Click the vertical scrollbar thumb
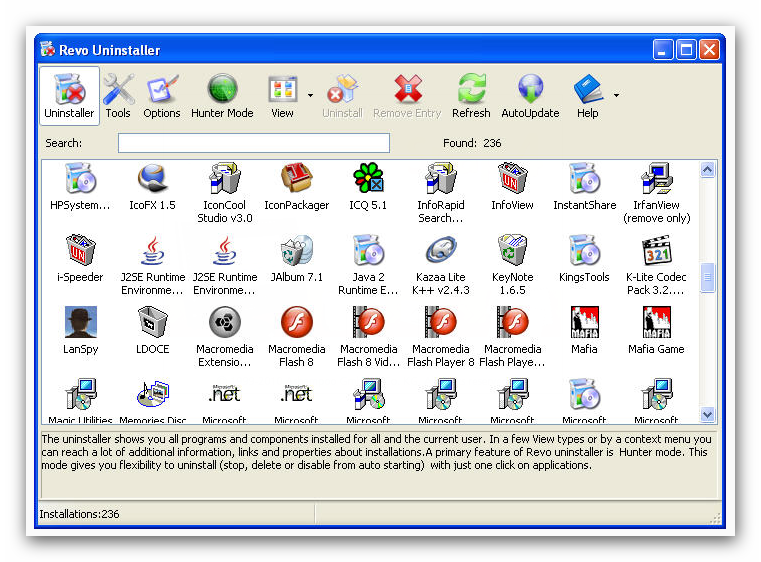The height and width of the screenshot is (562, 761). [708, 277]
